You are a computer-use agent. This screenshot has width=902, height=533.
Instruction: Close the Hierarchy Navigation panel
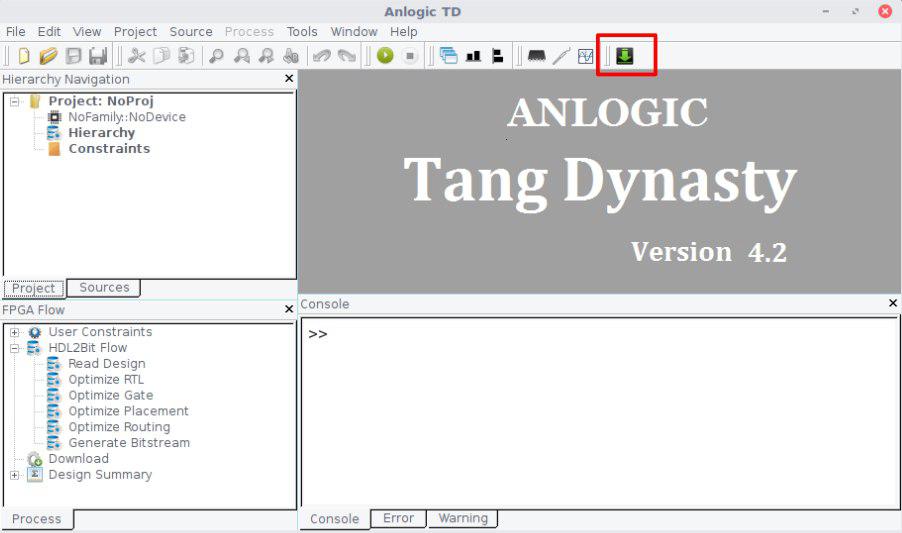289,78
